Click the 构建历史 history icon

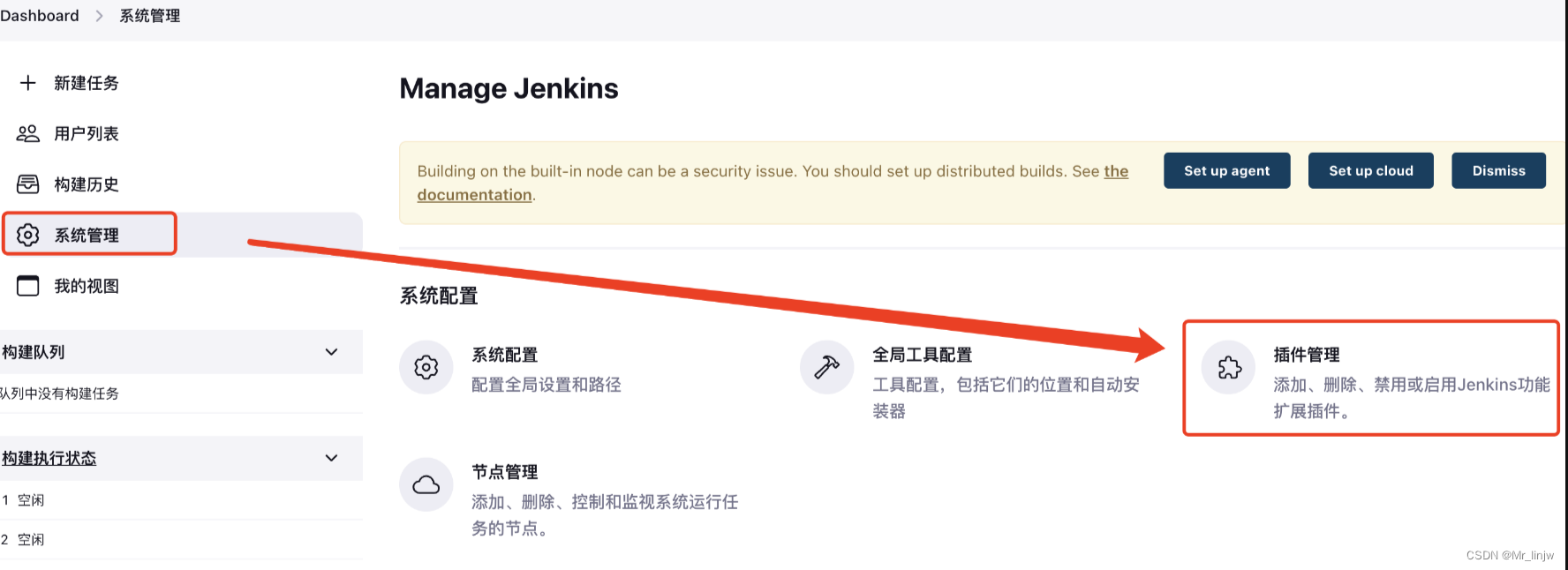click(27, 184)
